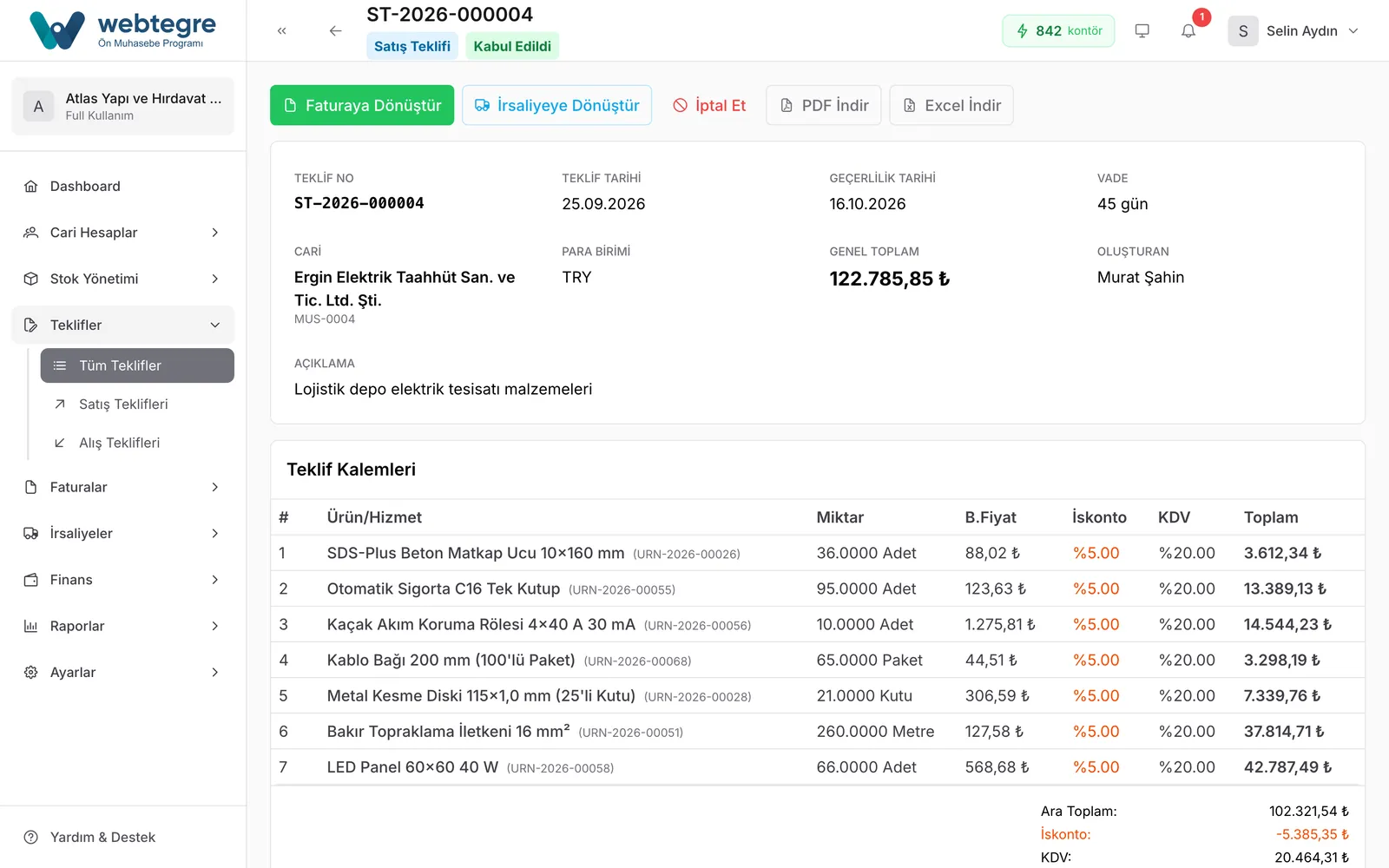This screenshot has width=1389, height=868.
Task: Click the Dashboard home icon
Action: (x=31, y=187)
